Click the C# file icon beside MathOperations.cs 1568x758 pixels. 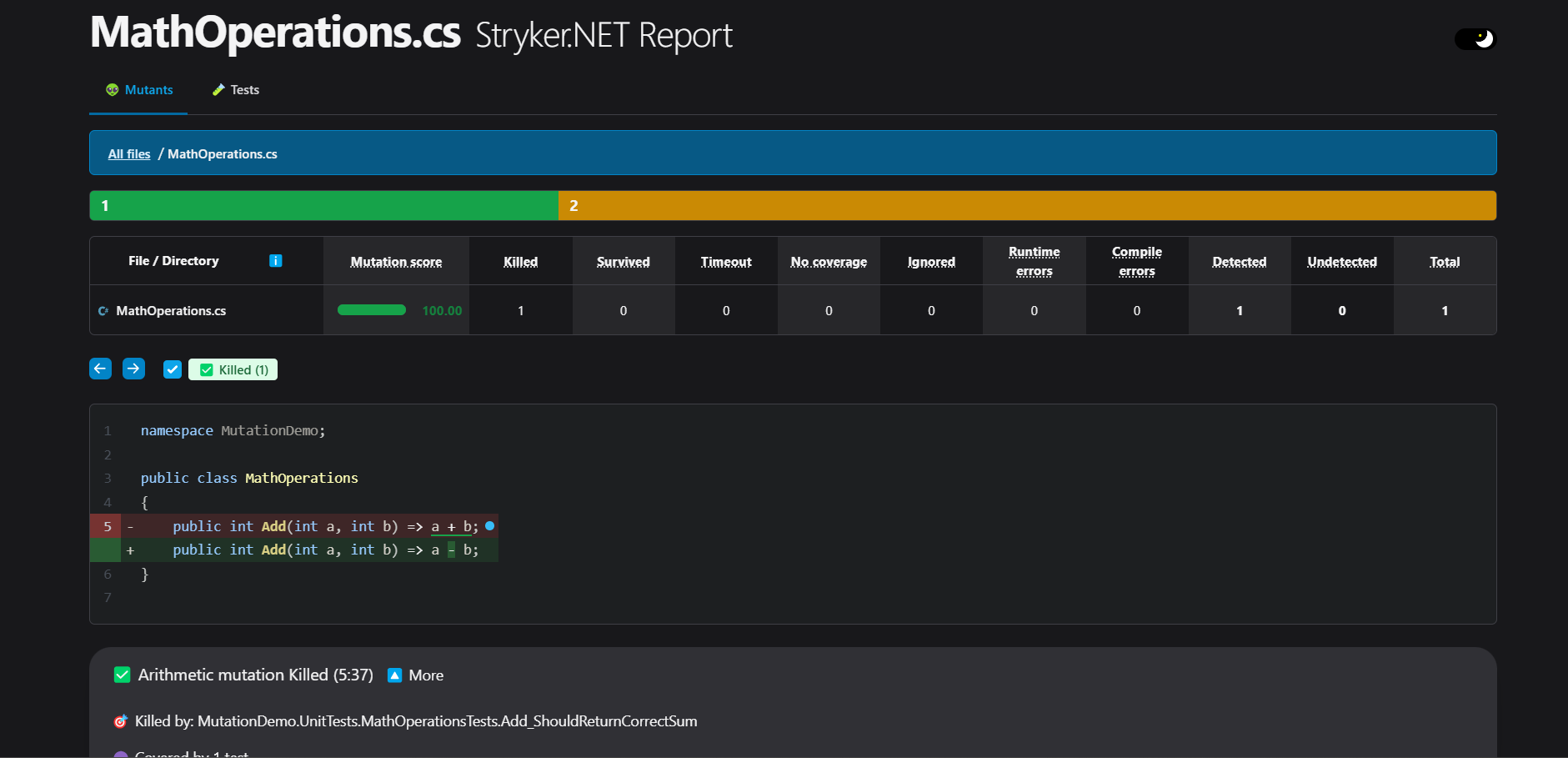(103, 311)
